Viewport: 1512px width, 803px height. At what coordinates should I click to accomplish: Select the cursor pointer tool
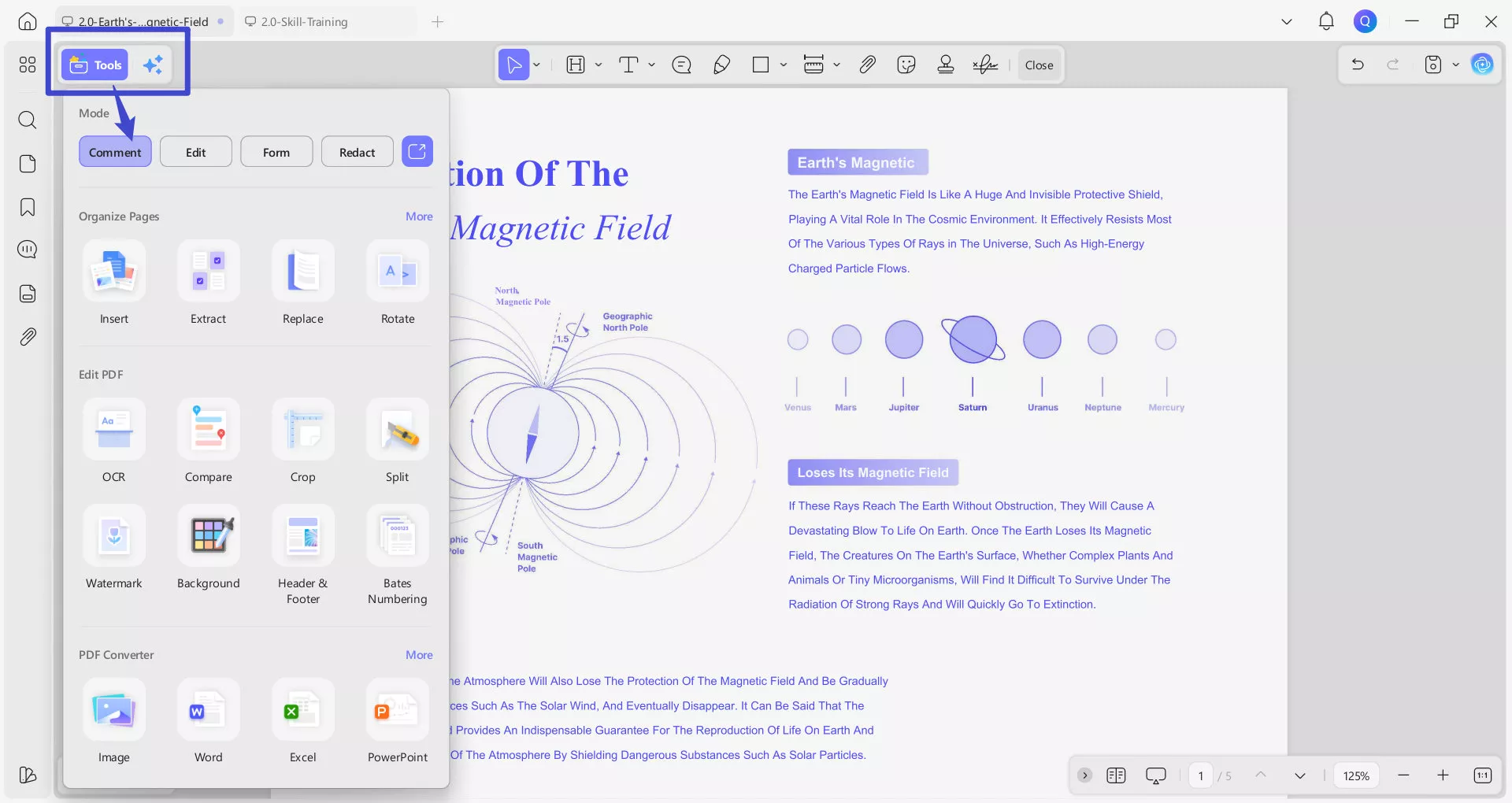coord(513,65)
